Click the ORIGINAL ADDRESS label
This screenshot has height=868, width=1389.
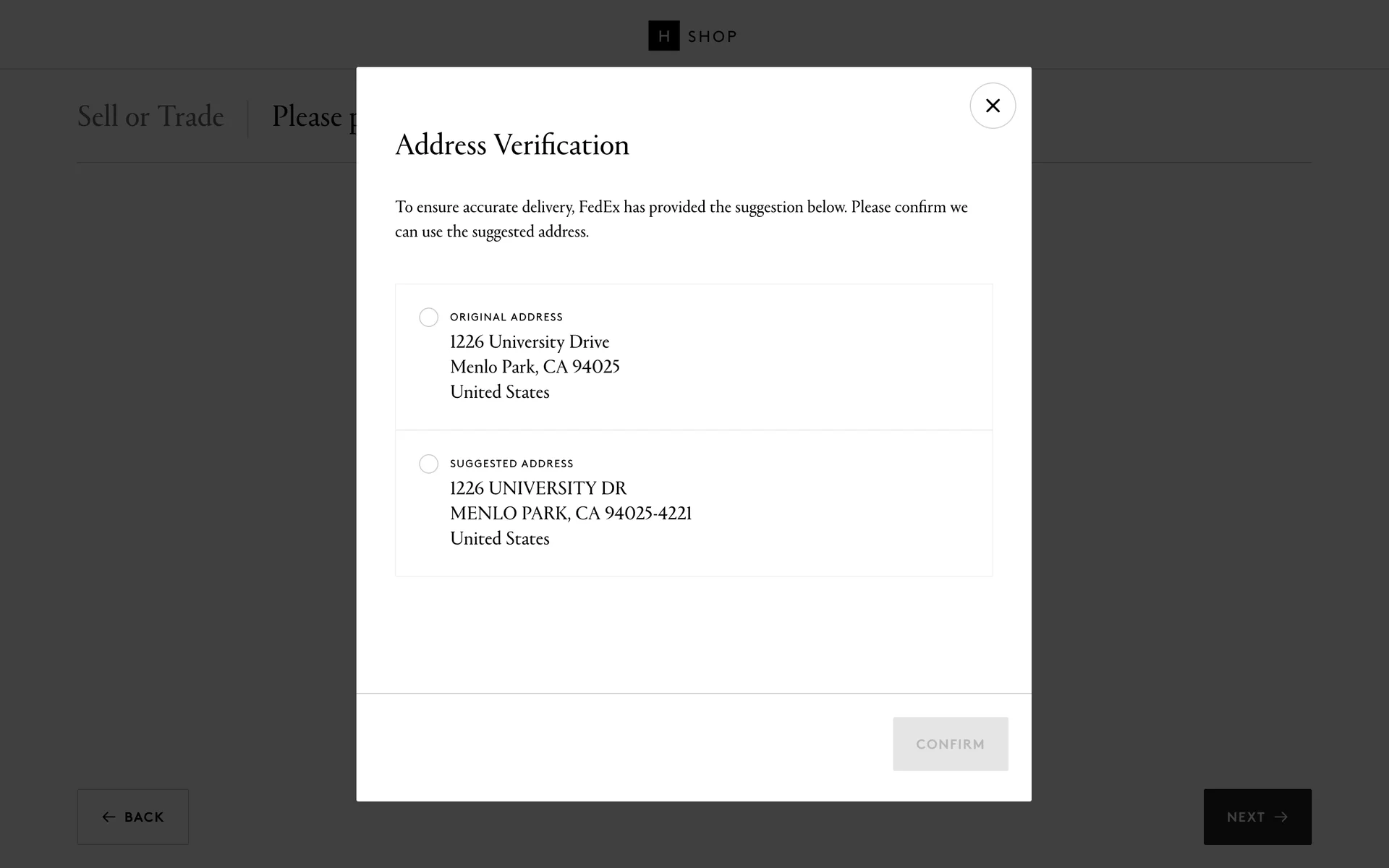point(506,318)
